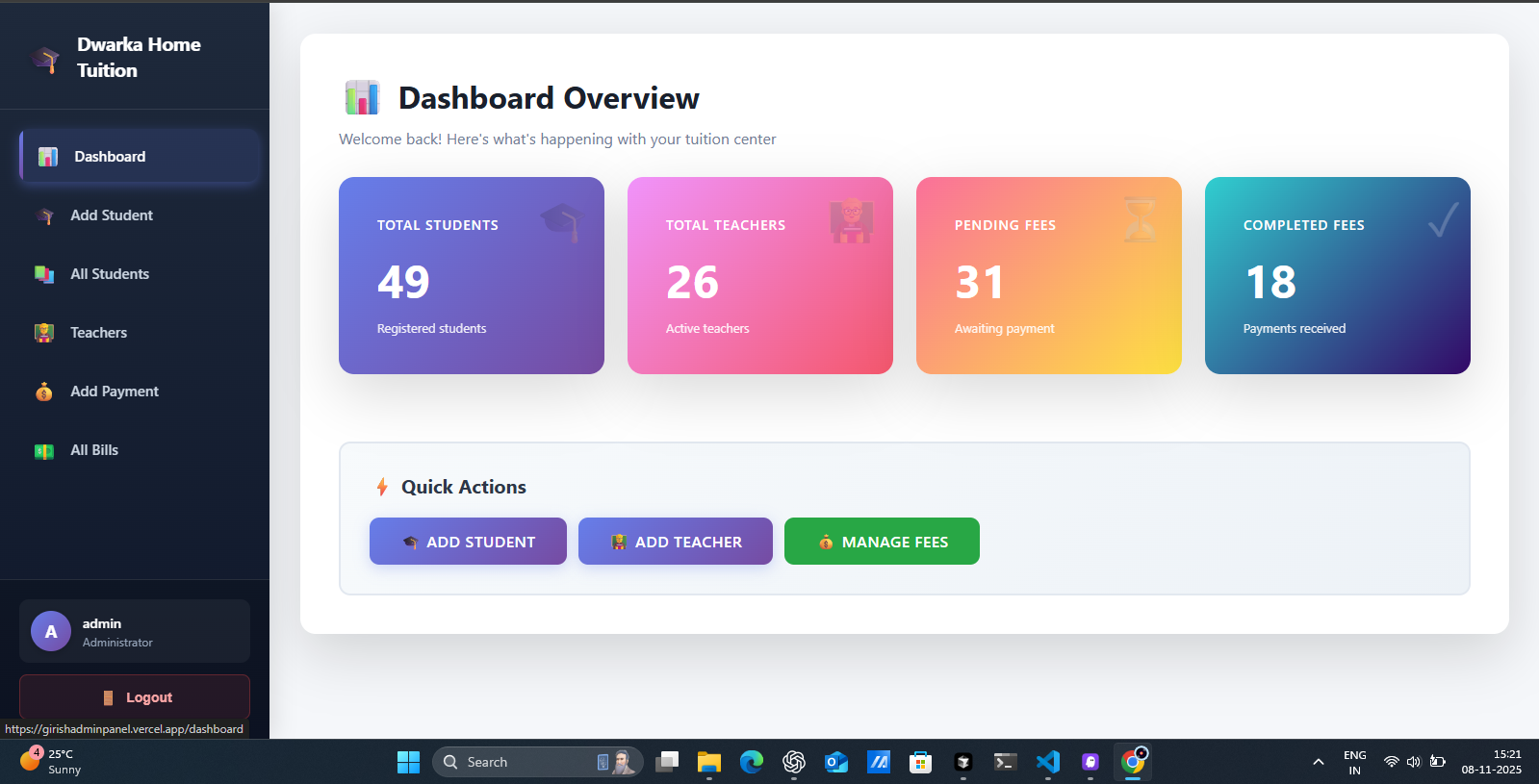Open All Students from the sidebar
This screenshot has width=1539, height=784.
(110, 274)
